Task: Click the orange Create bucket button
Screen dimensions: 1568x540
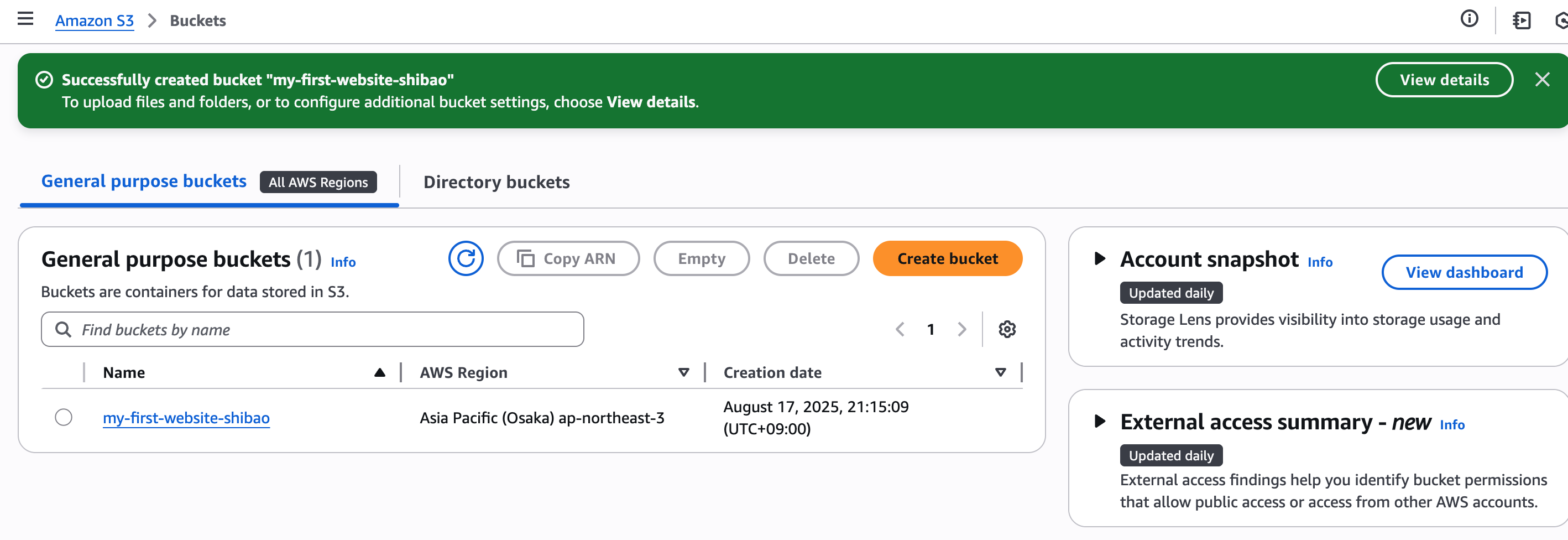Action: click(x=947, y=259)
